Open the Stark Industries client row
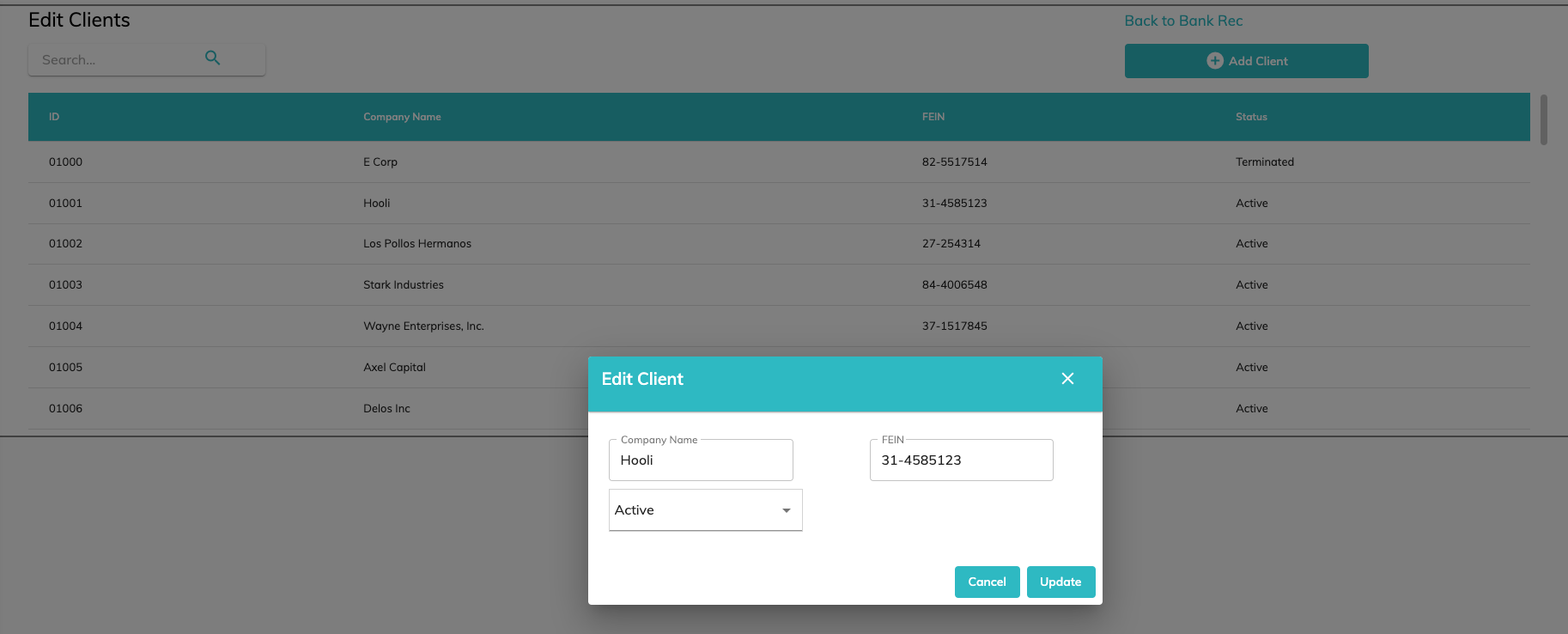This screenshot has width=1568, height=634. 404,285
